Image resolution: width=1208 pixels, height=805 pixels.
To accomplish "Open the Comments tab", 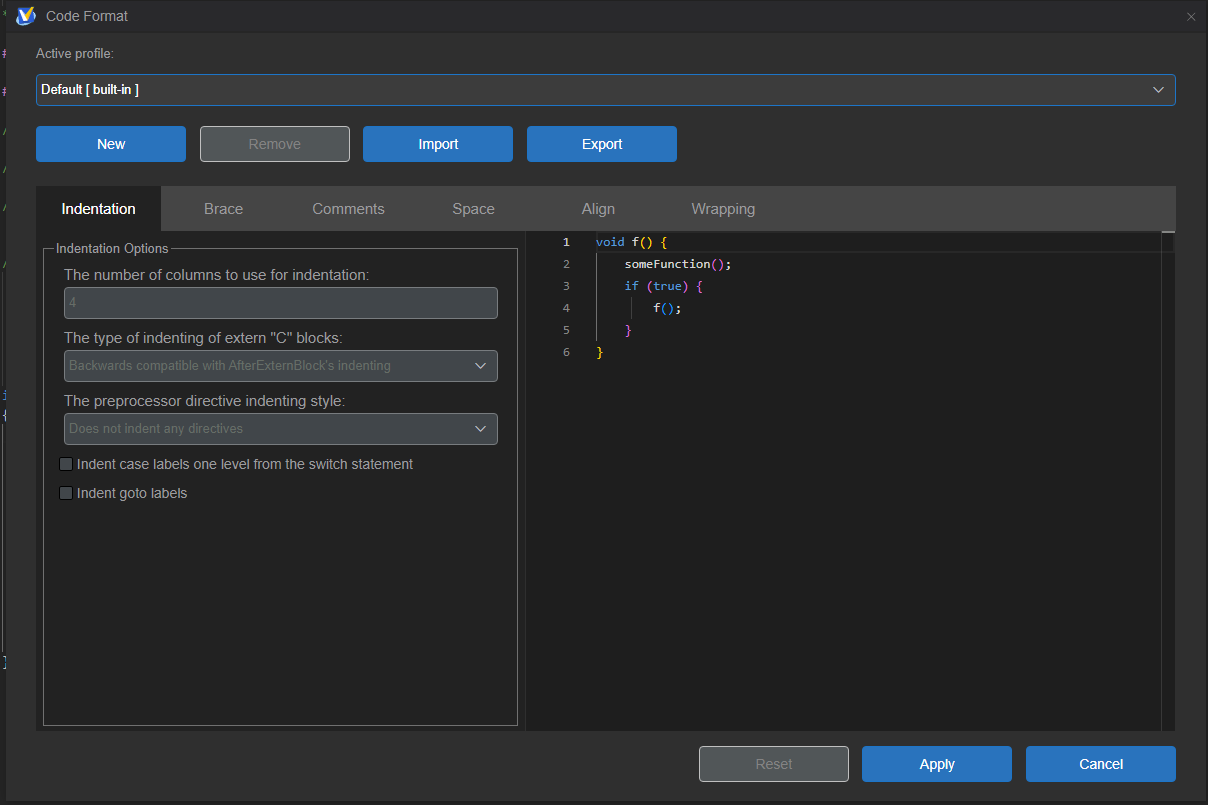I will coord(348,209).
